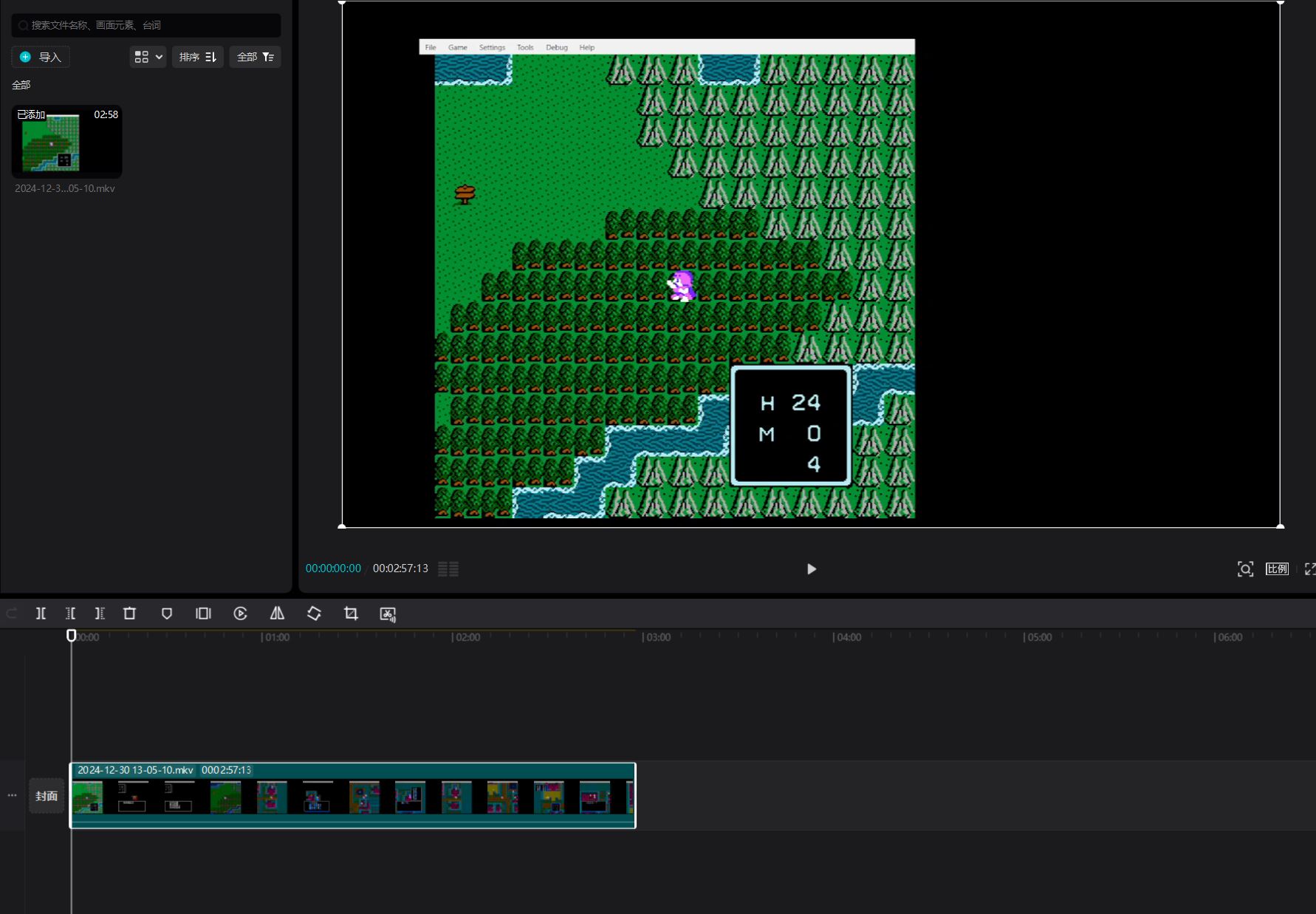This screenshot has width=1316, height=914.
Task: Open the 比例 aspect ratio button
Action: (x=1277, y=568)
